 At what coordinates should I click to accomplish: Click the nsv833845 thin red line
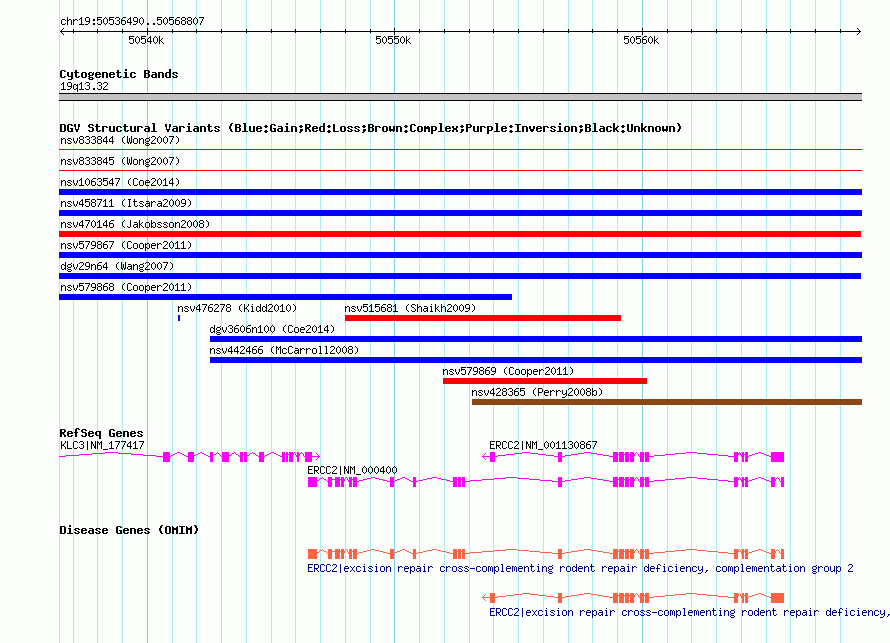[460, 170]
